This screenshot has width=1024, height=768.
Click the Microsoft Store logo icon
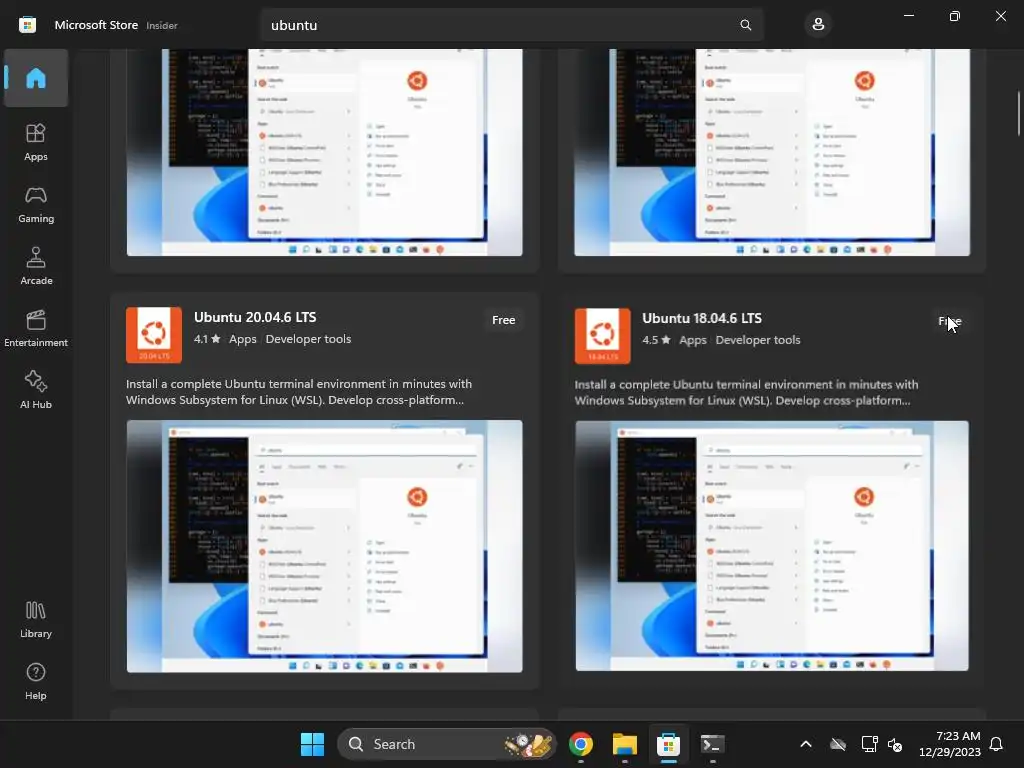[27, 25]
